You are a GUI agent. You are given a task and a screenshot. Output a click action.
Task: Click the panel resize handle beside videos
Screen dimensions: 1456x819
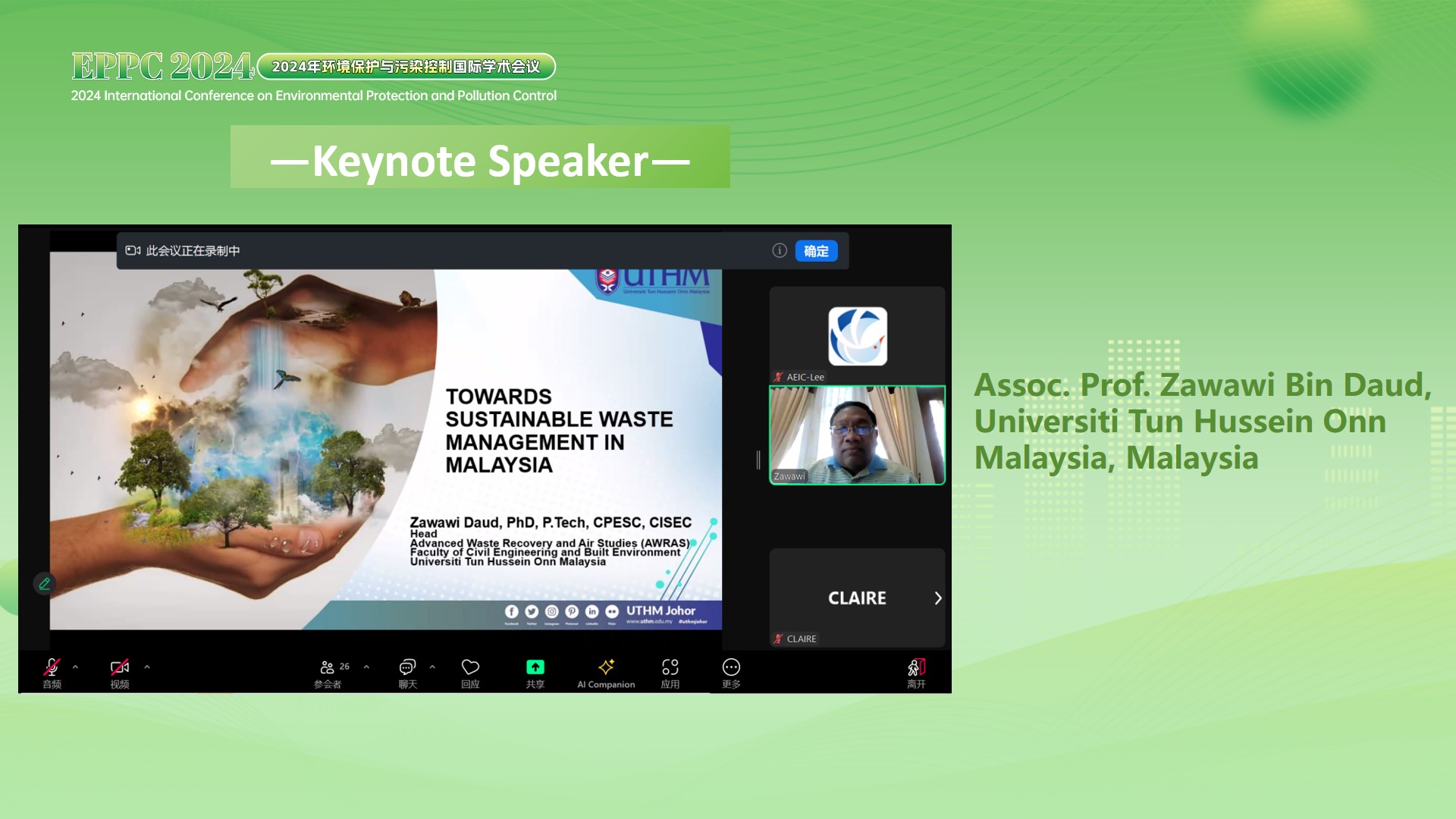tap(758, 460)
